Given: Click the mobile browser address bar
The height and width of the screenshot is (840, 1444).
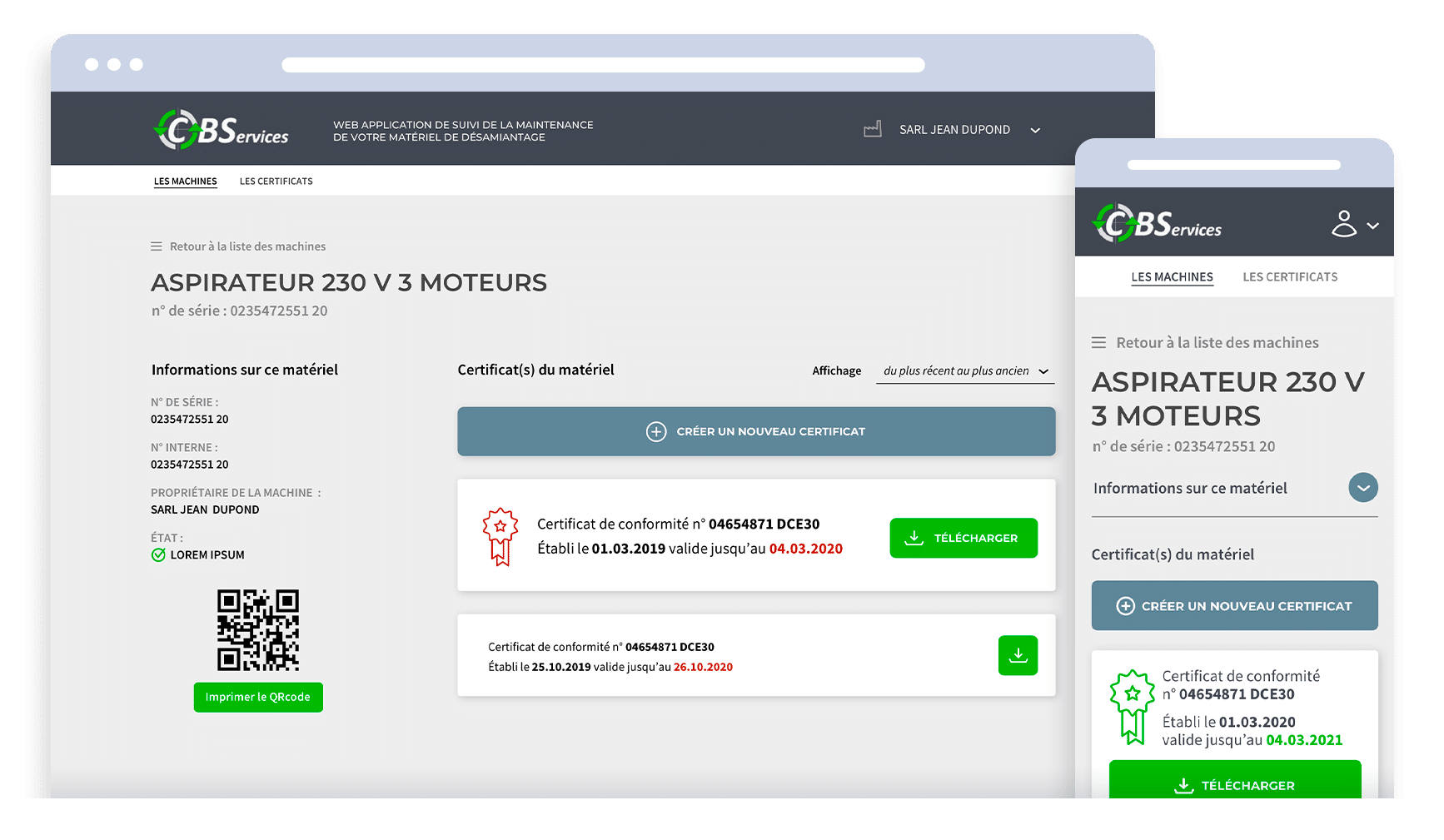Looking at the screenshot, I should coord(1233,165).
